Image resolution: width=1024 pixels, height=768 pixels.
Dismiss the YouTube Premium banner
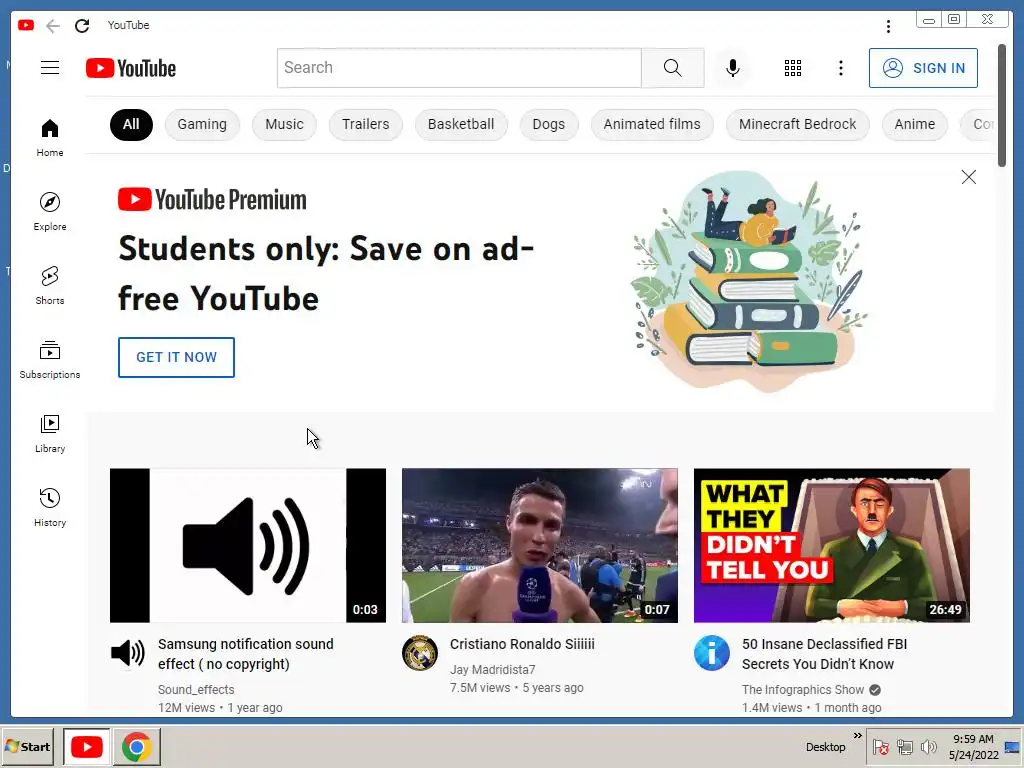tap(968, 177)
